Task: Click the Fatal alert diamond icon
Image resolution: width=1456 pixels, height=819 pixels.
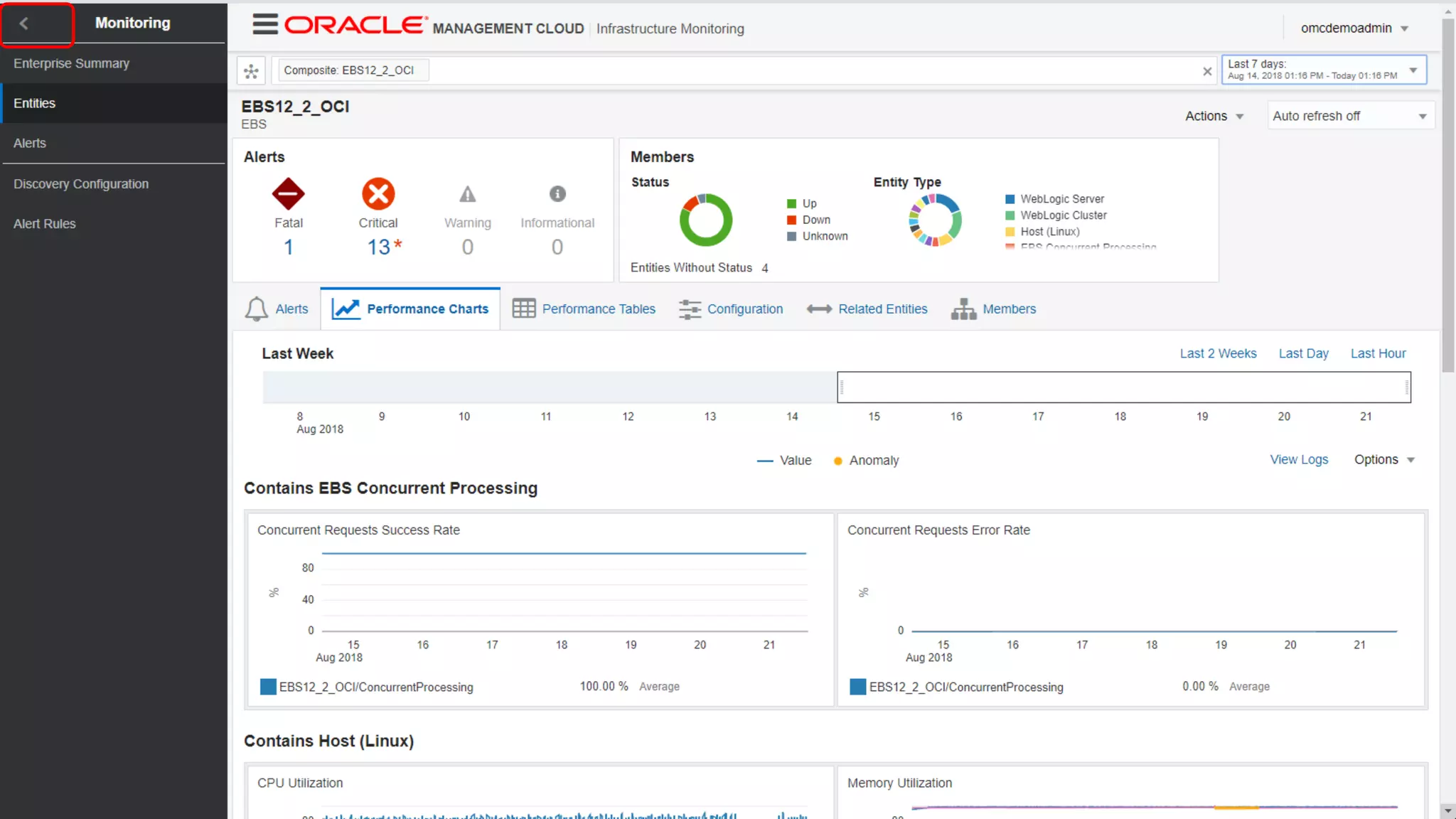Action: pyautogui.click(x=288, y=194)
